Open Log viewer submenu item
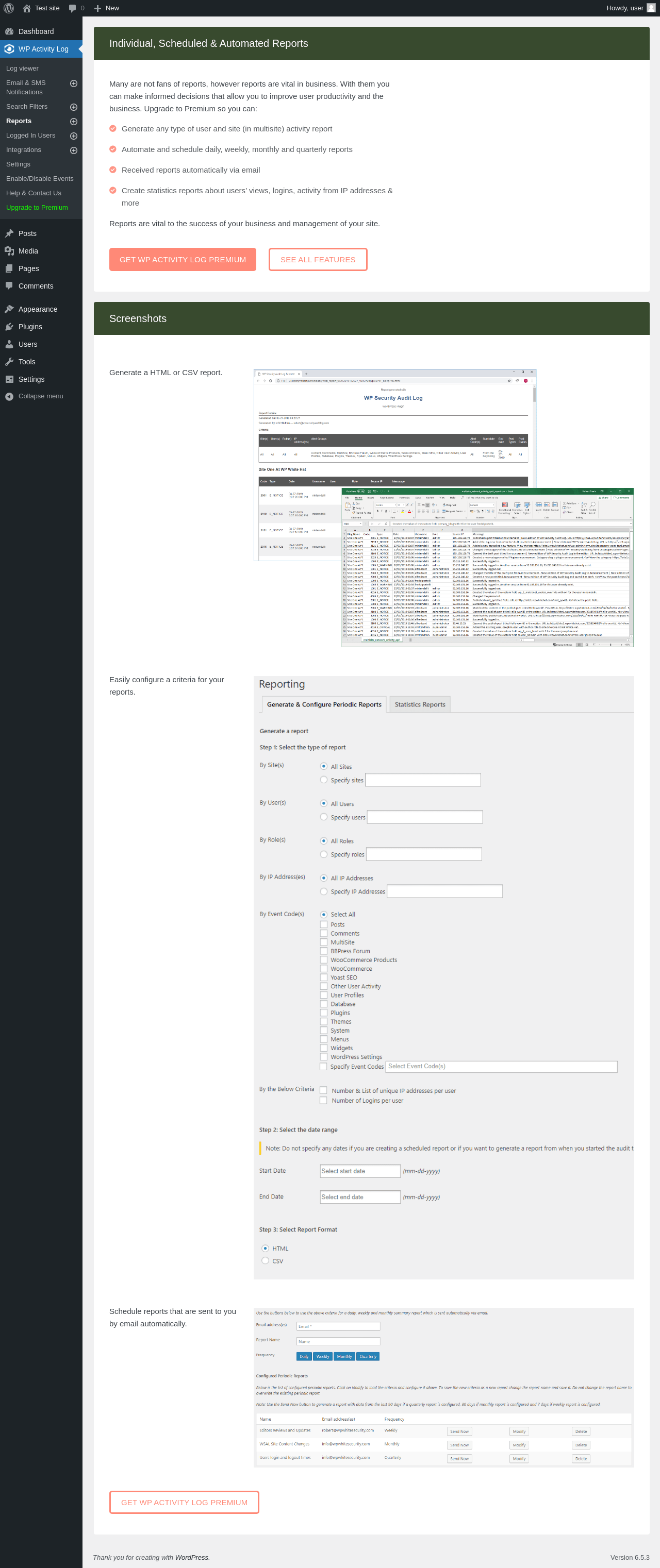The image size is (660, 1568). pos(22,68)
